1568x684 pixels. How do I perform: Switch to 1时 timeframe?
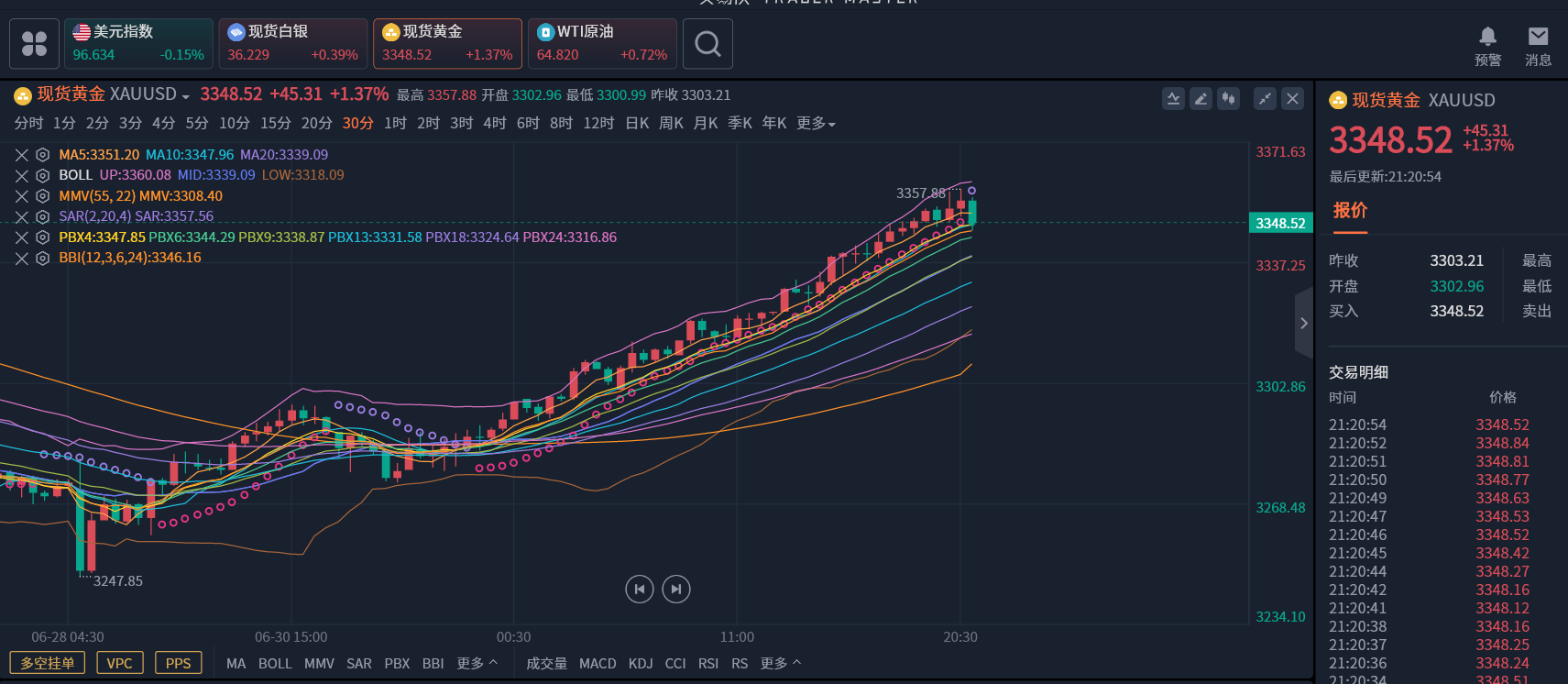[395, 123]
